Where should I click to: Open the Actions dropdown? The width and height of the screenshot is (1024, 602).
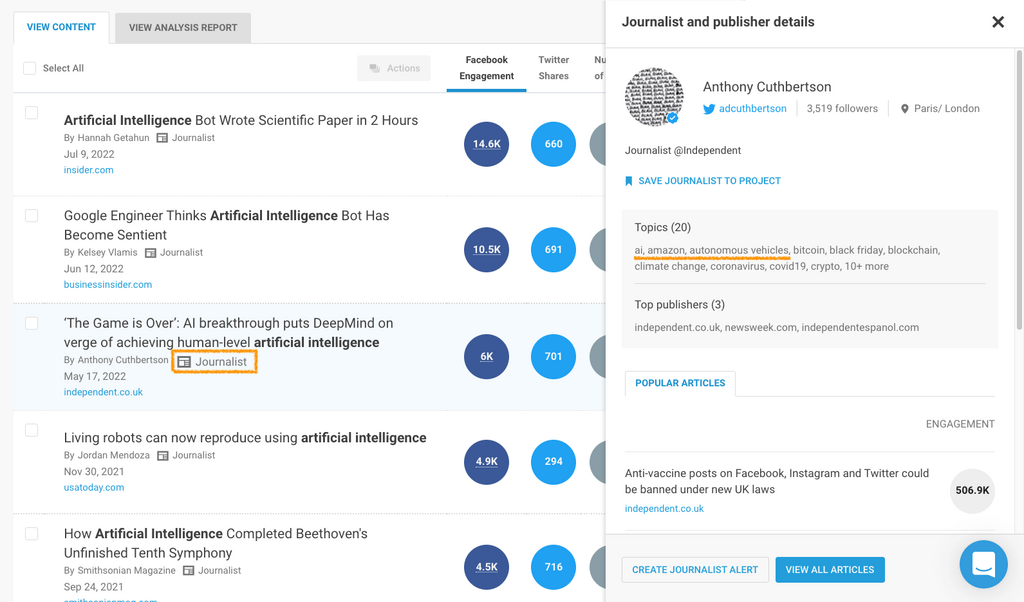pyautogui.click(x=394, y=68)
